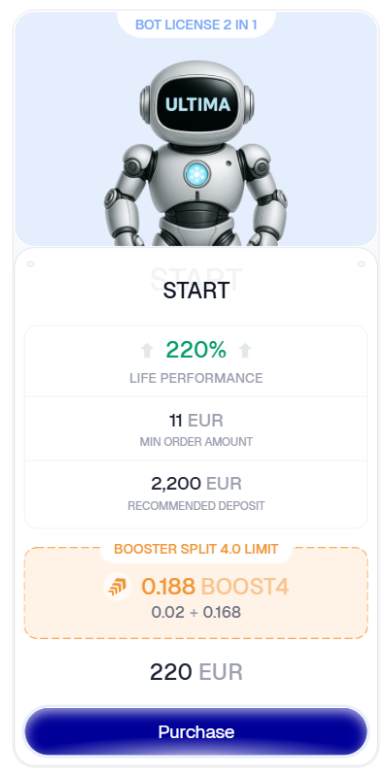Click the LIFE PERFORMANCE label
The height and width of the screenshot is (777, 385).
click(x=196, y=378)
